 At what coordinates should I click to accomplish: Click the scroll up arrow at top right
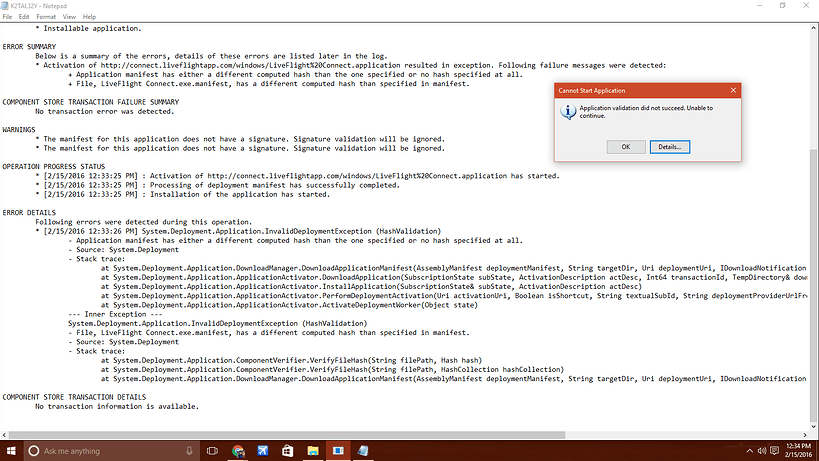[814, 29]
